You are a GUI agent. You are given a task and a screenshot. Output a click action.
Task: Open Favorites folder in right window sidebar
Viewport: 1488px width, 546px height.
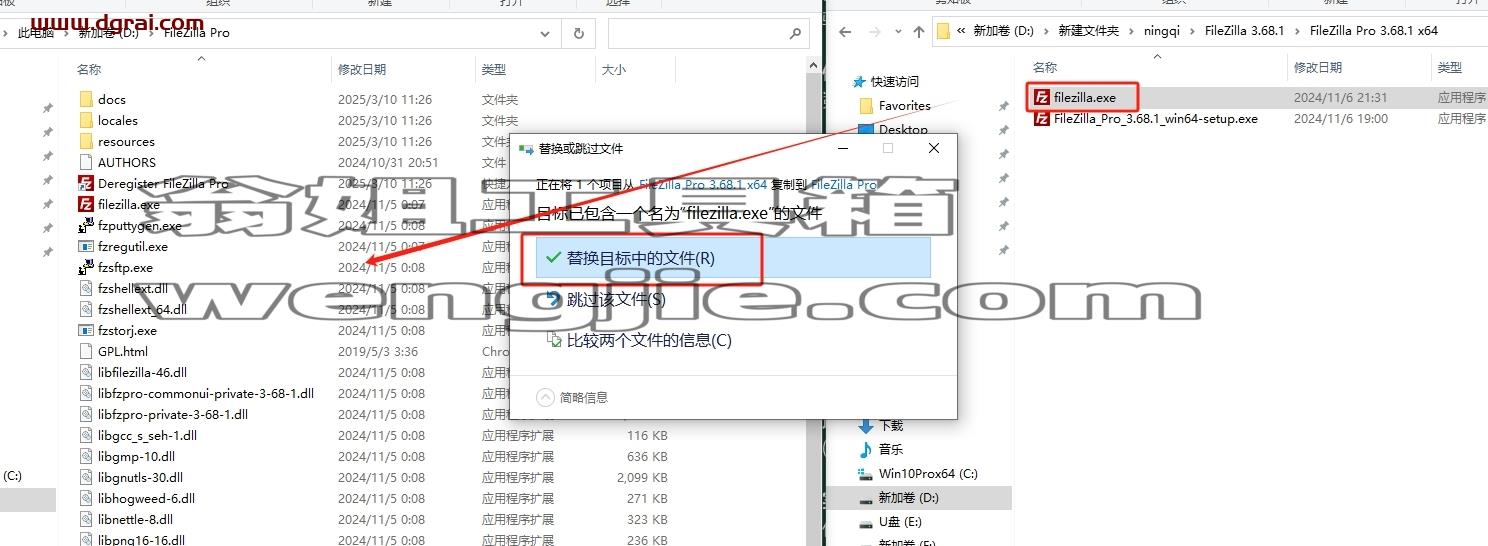905,105
